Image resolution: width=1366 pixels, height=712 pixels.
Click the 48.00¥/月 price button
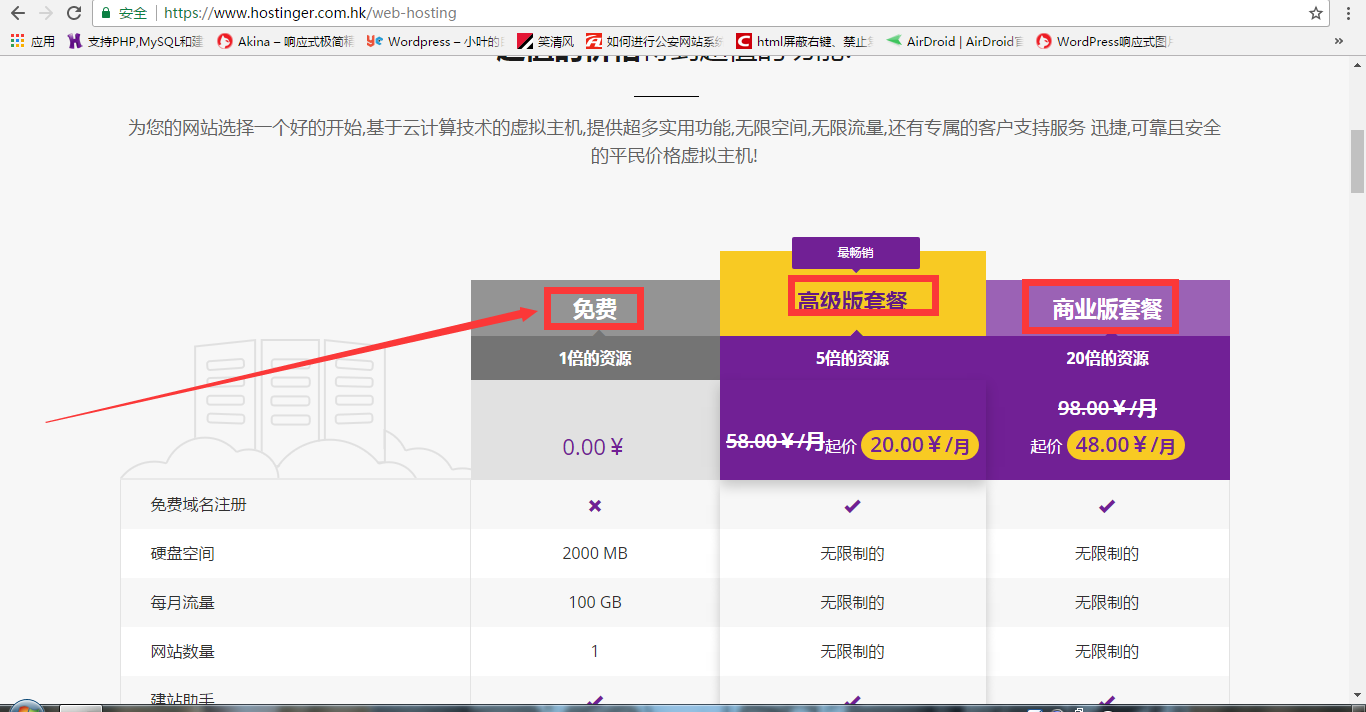tap(1126, 444)
